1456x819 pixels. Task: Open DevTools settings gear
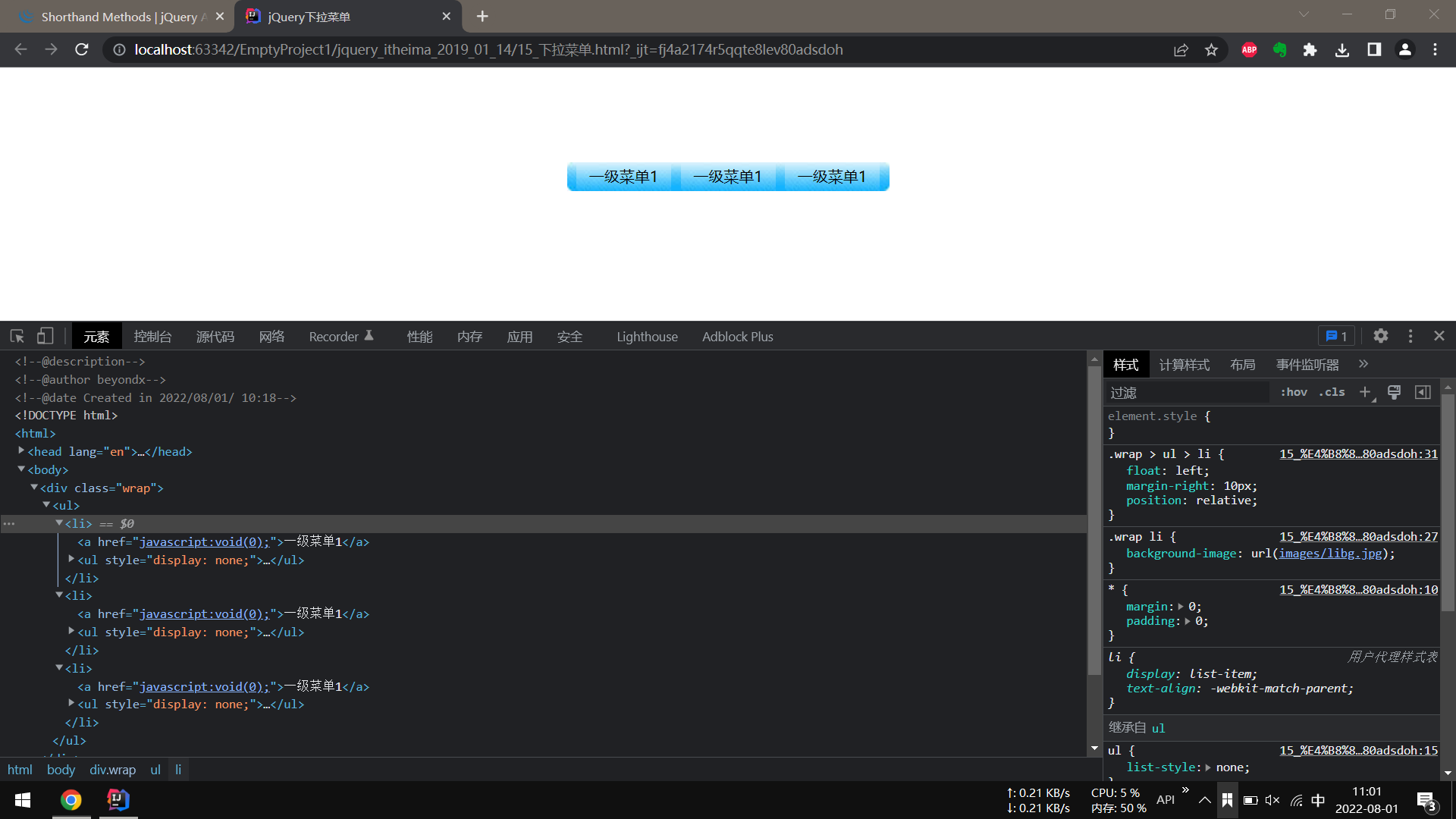pyautogui.click(x=1381, y=335)
